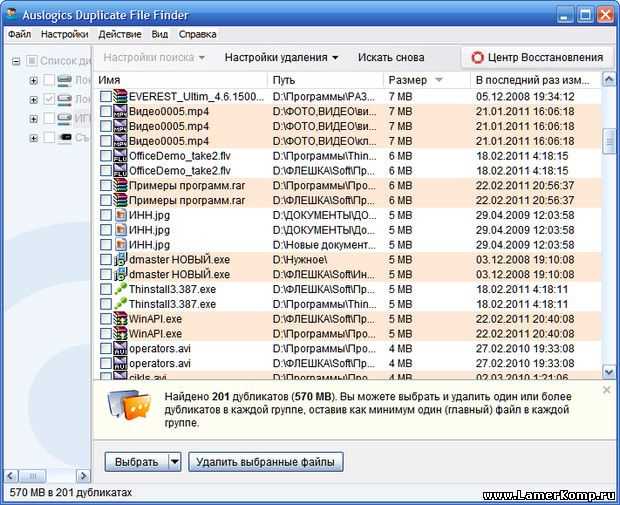Viewport: 620px width, 505px height.
Task: Open the Выбрать button dropdown arrow
Action: pyautogui.click(x=174, y=461)
